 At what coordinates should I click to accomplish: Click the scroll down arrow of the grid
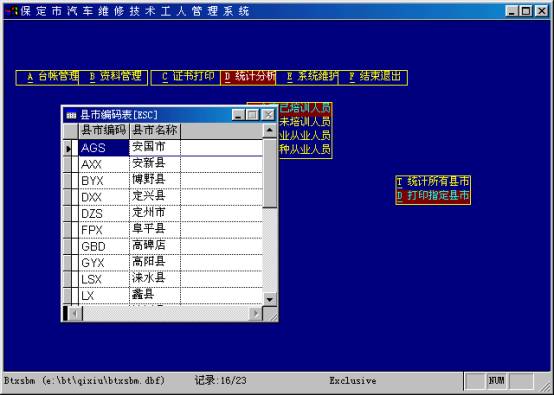(270, 299)
